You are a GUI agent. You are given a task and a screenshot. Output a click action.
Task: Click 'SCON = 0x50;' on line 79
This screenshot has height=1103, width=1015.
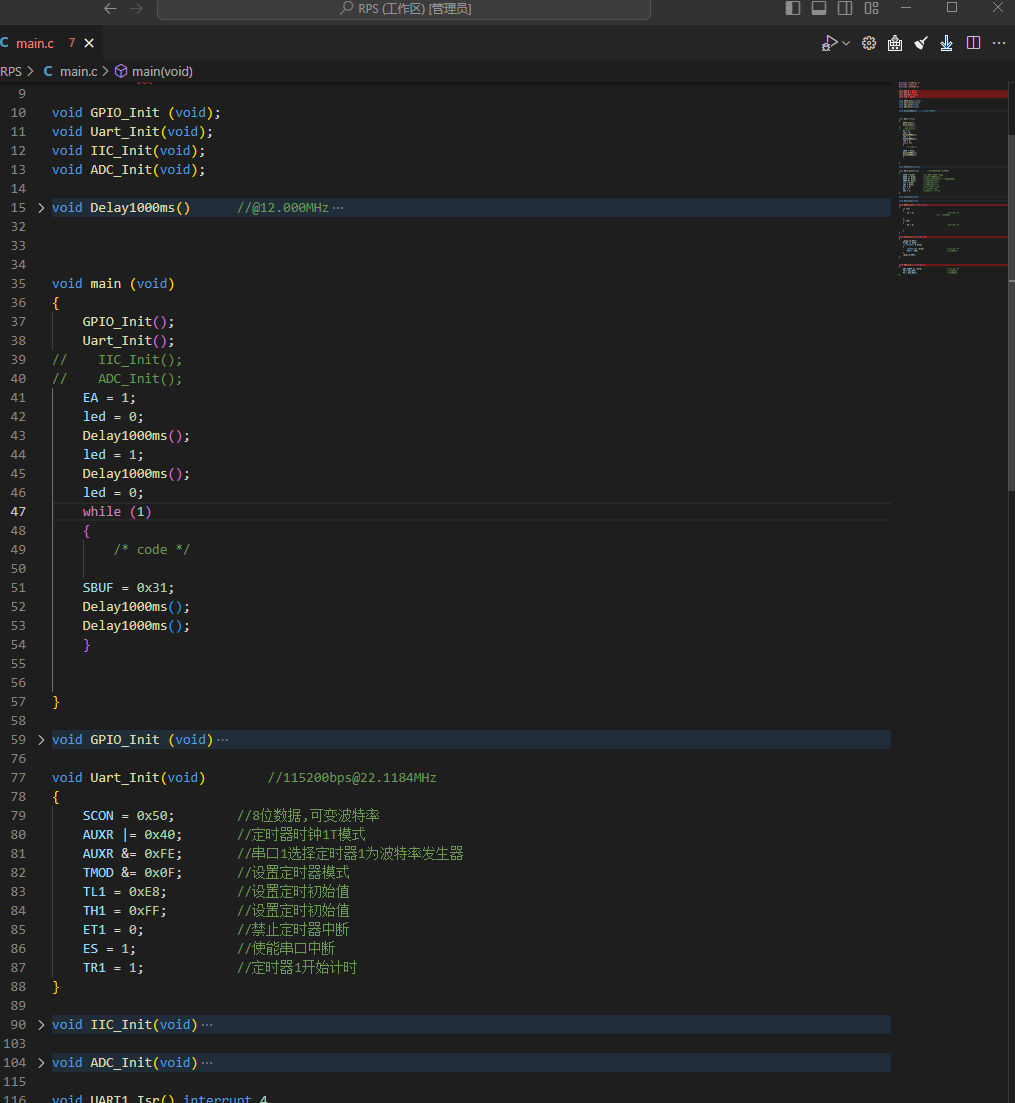[x=128, y=815]
